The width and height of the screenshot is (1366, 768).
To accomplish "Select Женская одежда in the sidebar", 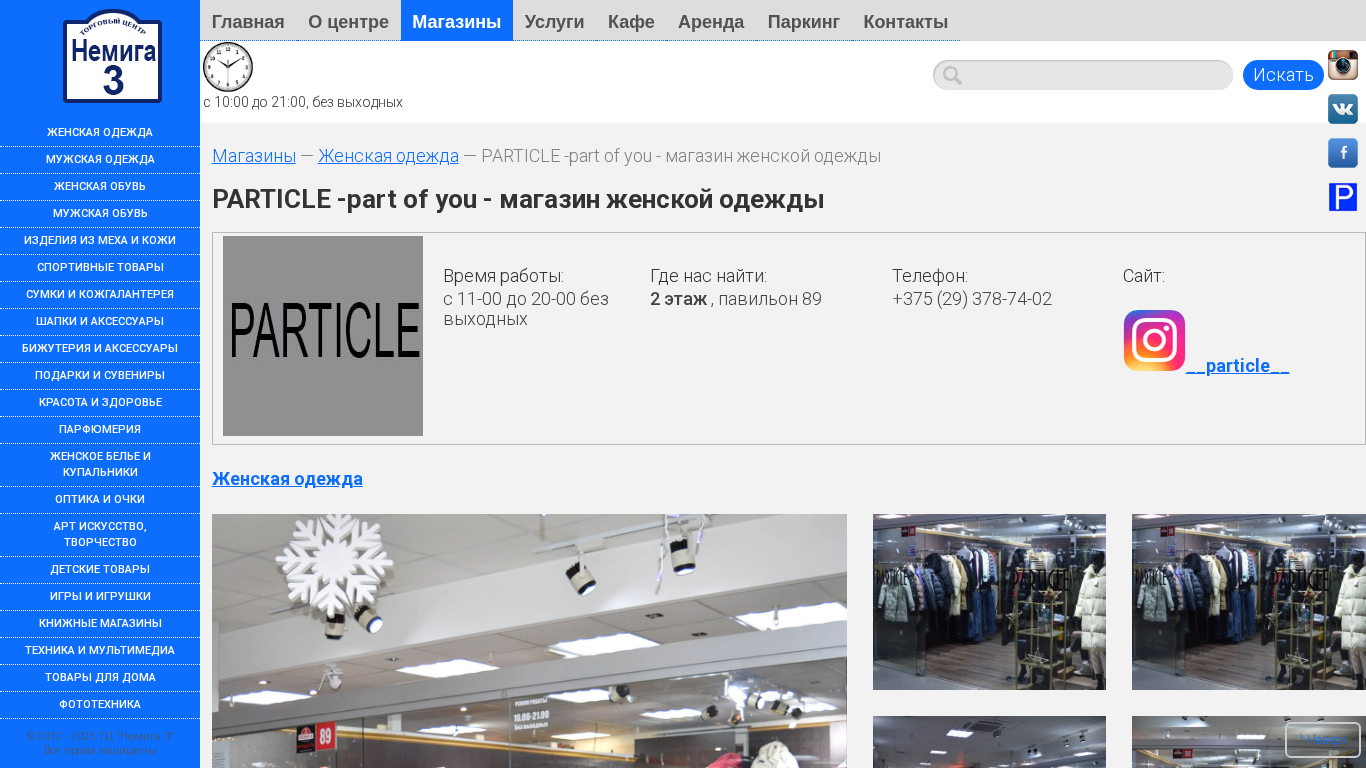I will click(x=100, y=133).
